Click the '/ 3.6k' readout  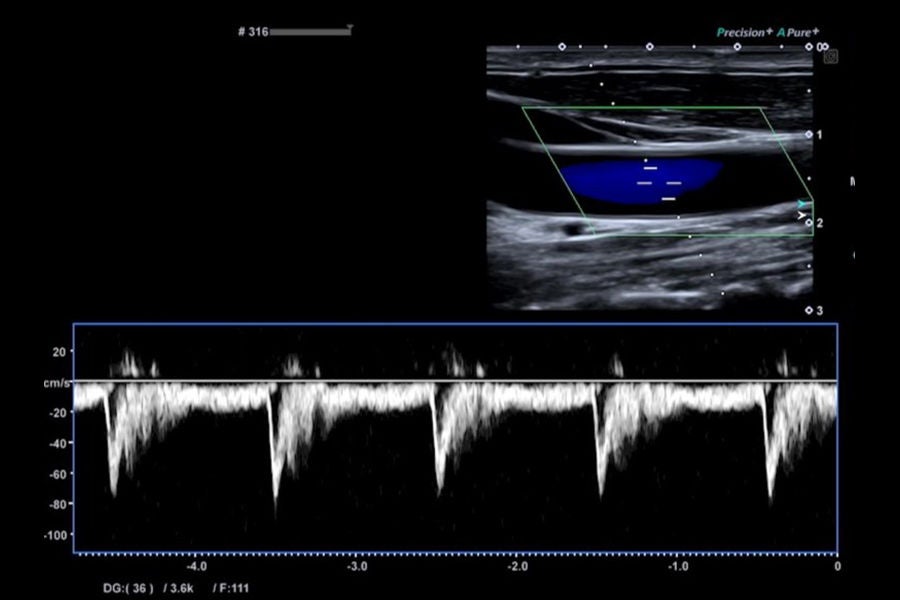tap(179, 589)
